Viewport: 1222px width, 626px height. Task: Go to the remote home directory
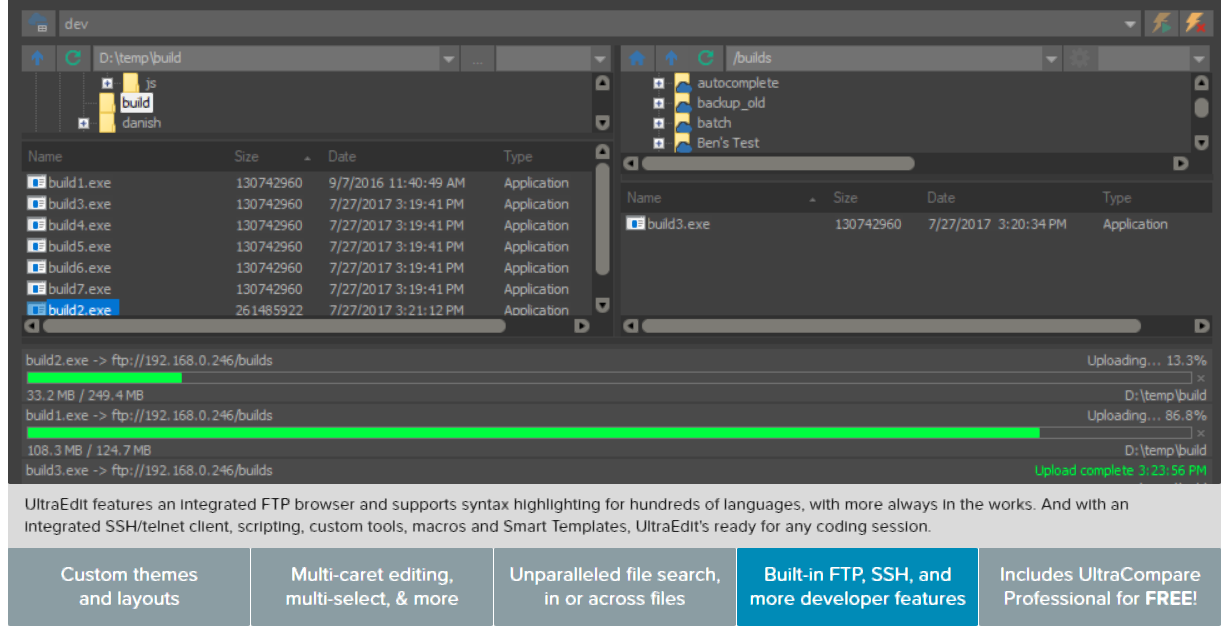pyautogui.click(x=637, y=58)
